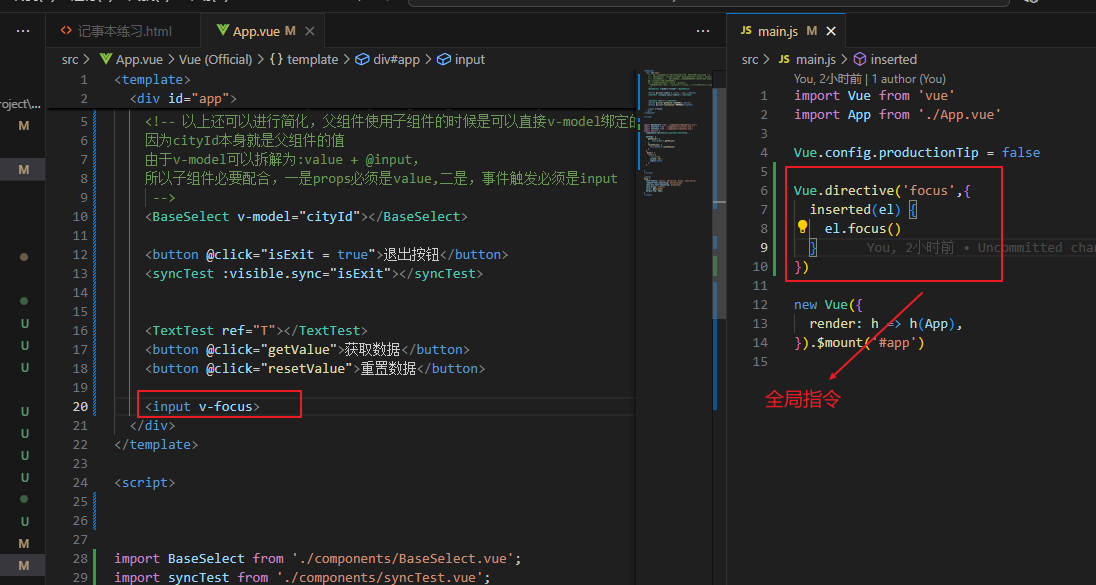
Task: Click line number 10 in App.vue gutter
Action: [80, 217]
